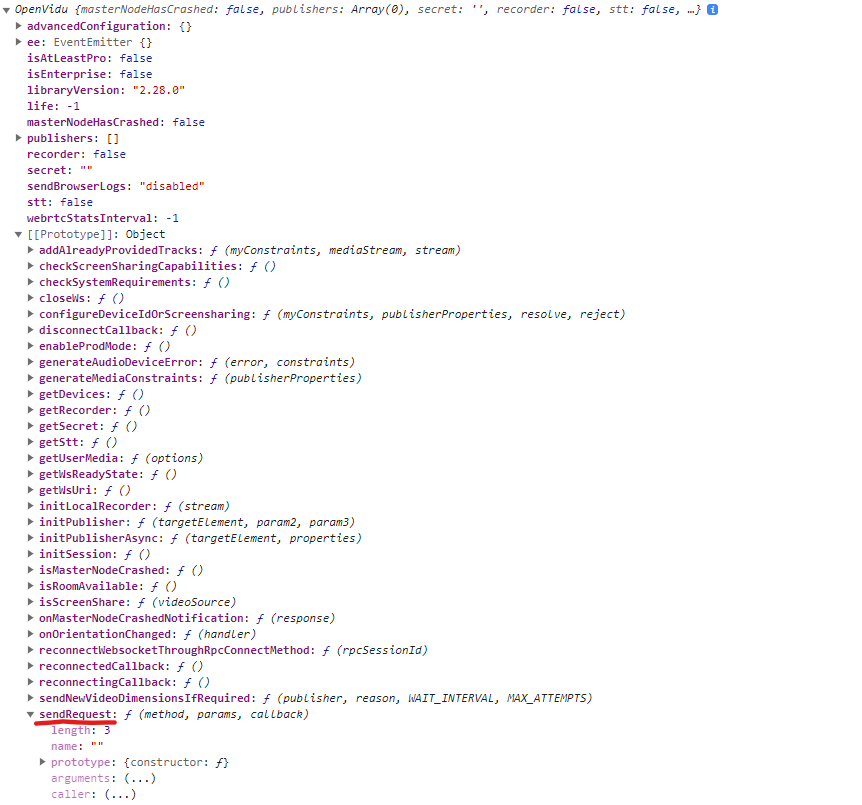
Task: Expand the initSession function
Action: click(x=31, y=554)
